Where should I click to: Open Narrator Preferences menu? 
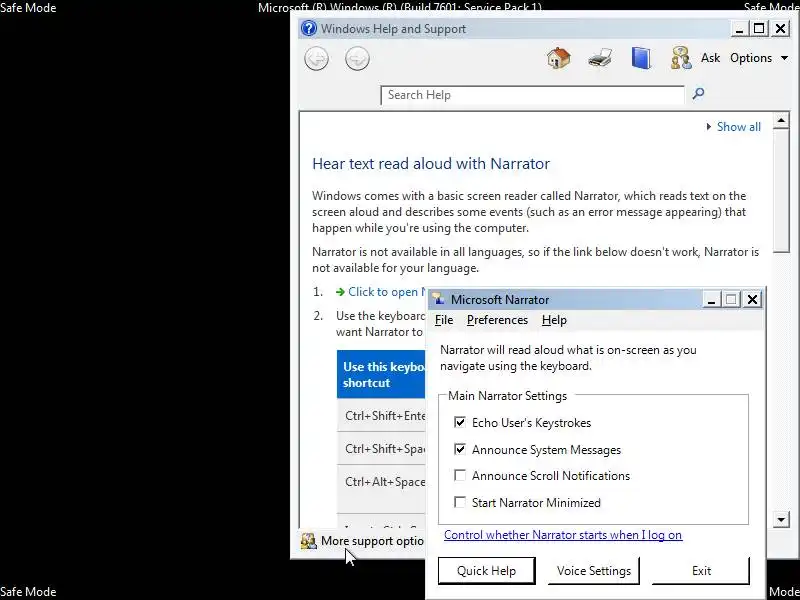pyautogui.click(x=497, y=320)
